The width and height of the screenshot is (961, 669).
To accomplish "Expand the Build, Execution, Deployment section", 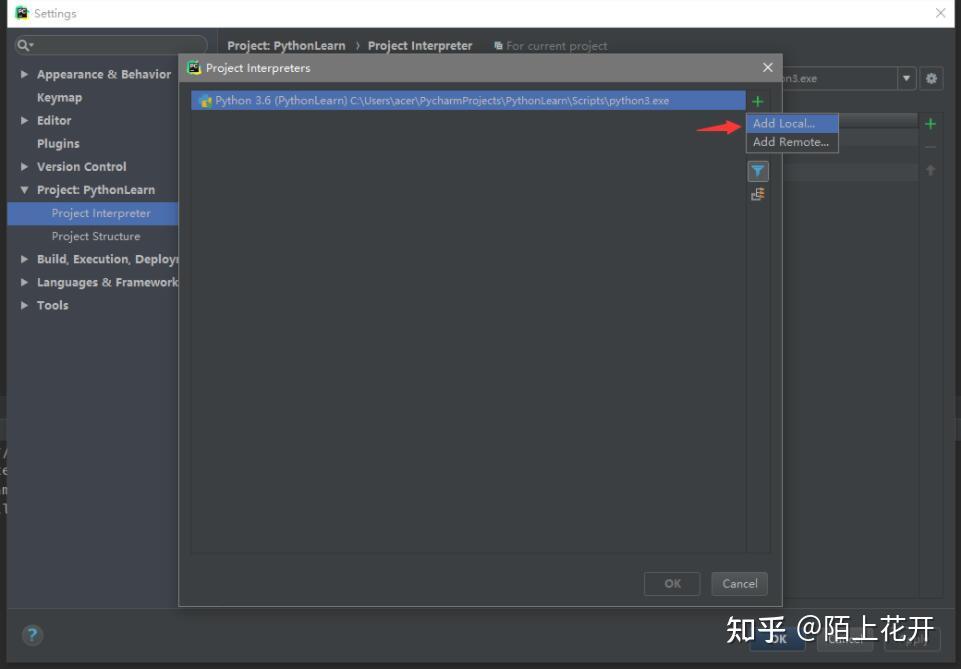I will 23,258.
